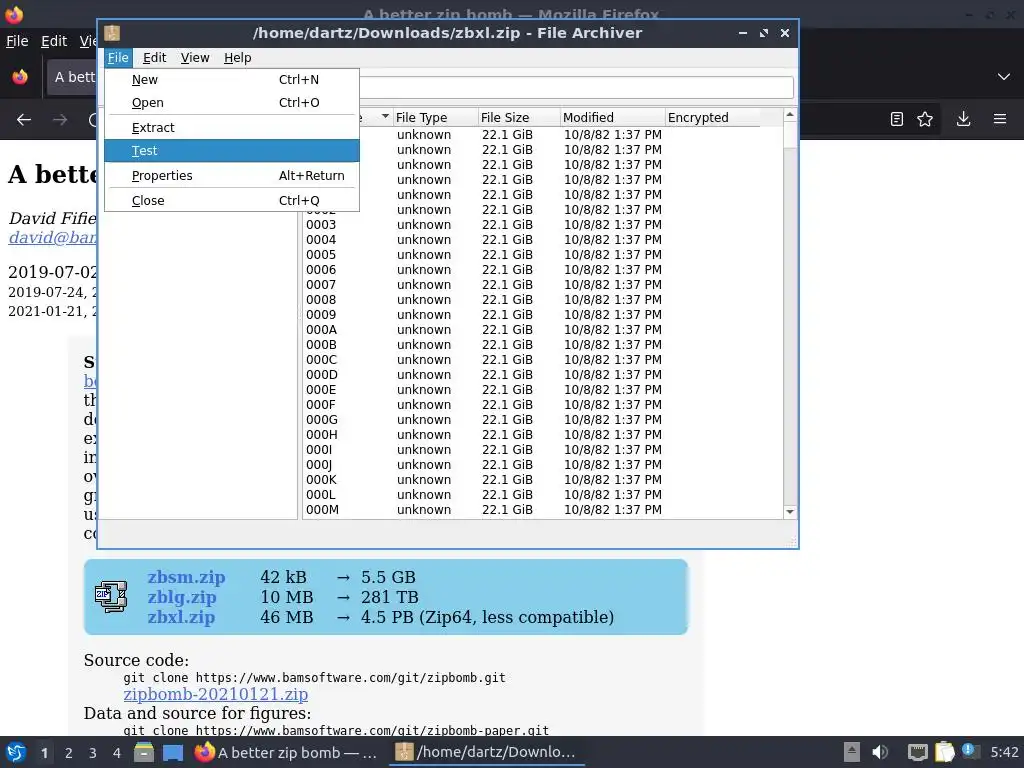Open the clipboard manager tray icon

(945, 752)
